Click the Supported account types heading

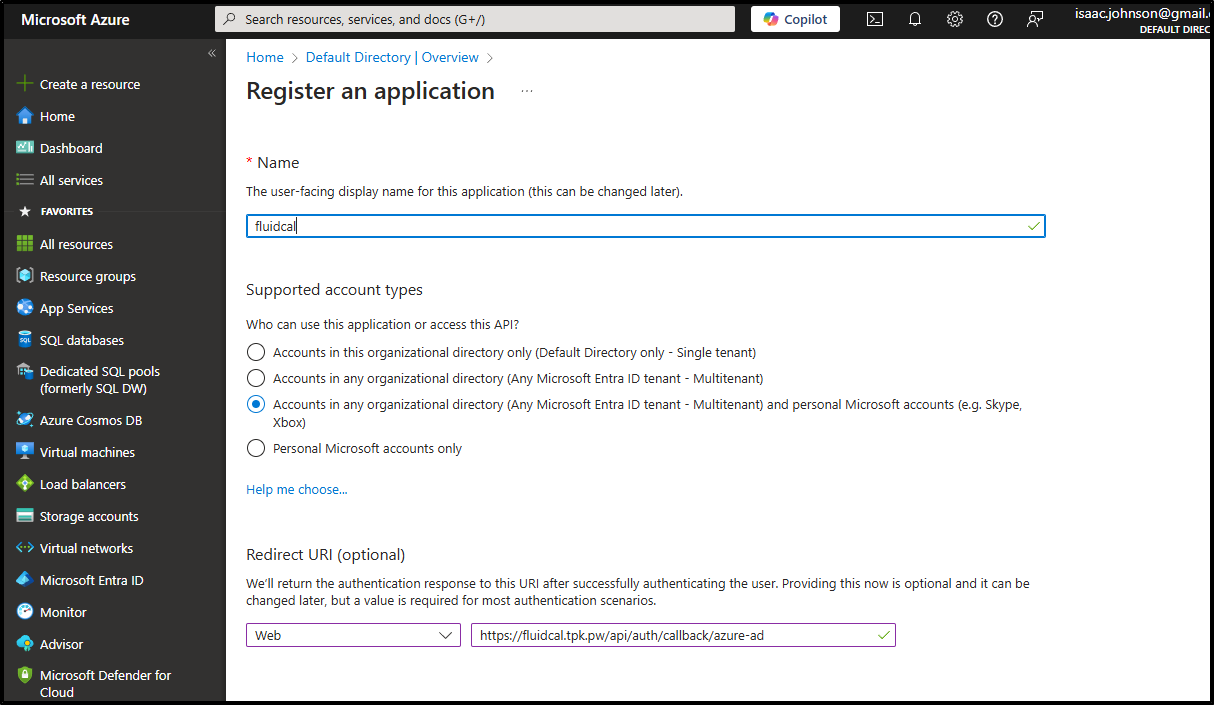334,290
